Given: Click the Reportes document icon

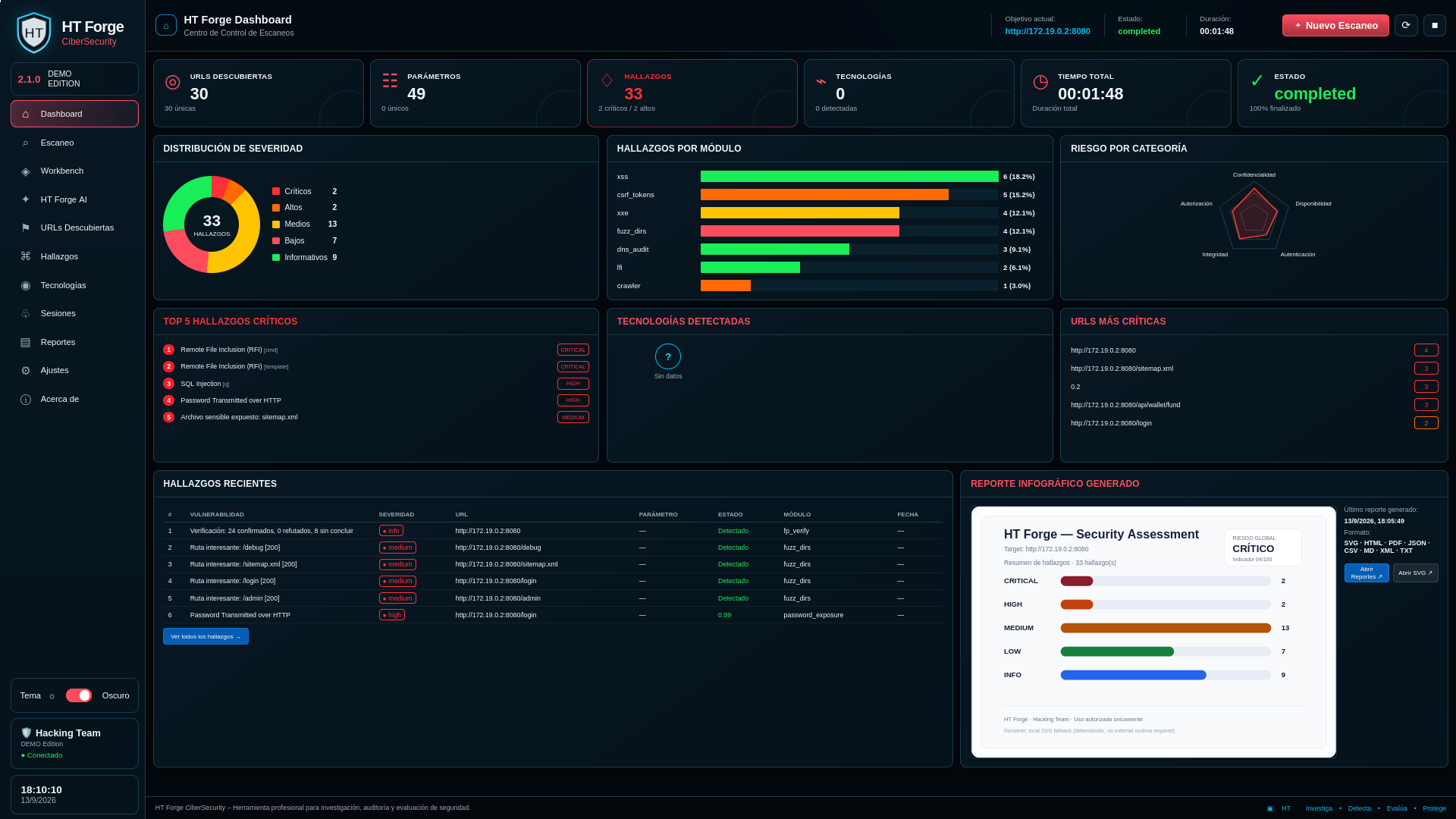Looking at the screenshot, I should tap(26, 342).
